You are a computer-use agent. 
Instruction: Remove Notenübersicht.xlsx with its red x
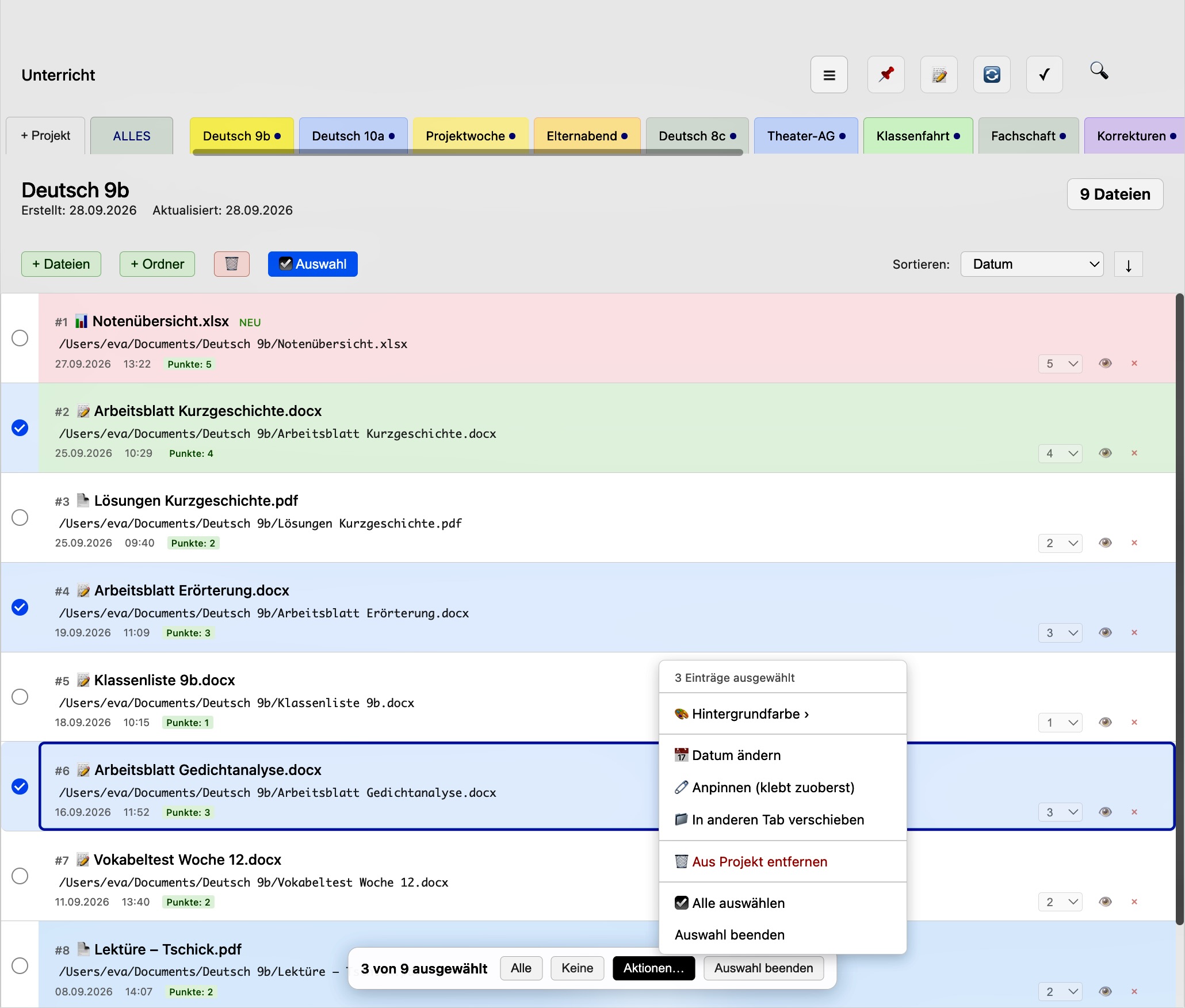click(x=1134, y=363)
